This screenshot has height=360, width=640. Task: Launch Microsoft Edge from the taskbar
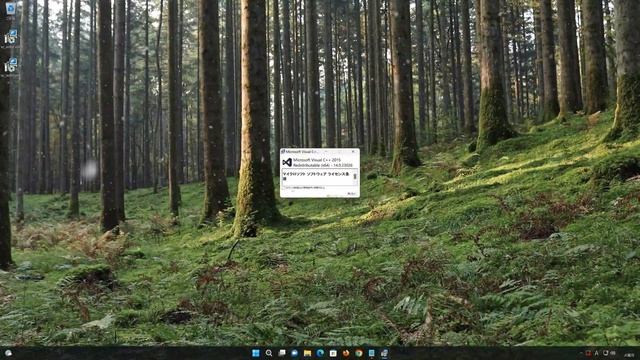320,353
